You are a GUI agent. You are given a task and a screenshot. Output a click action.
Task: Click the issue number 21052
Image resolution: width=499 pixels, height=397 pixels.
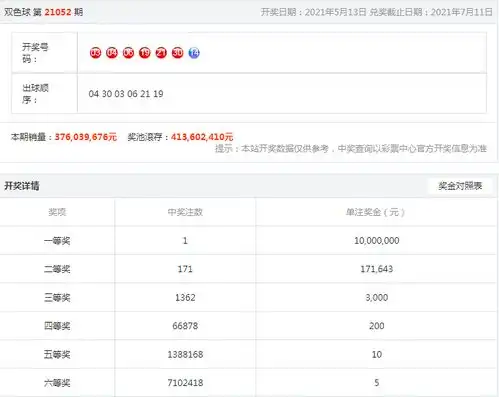coord(58,12)
